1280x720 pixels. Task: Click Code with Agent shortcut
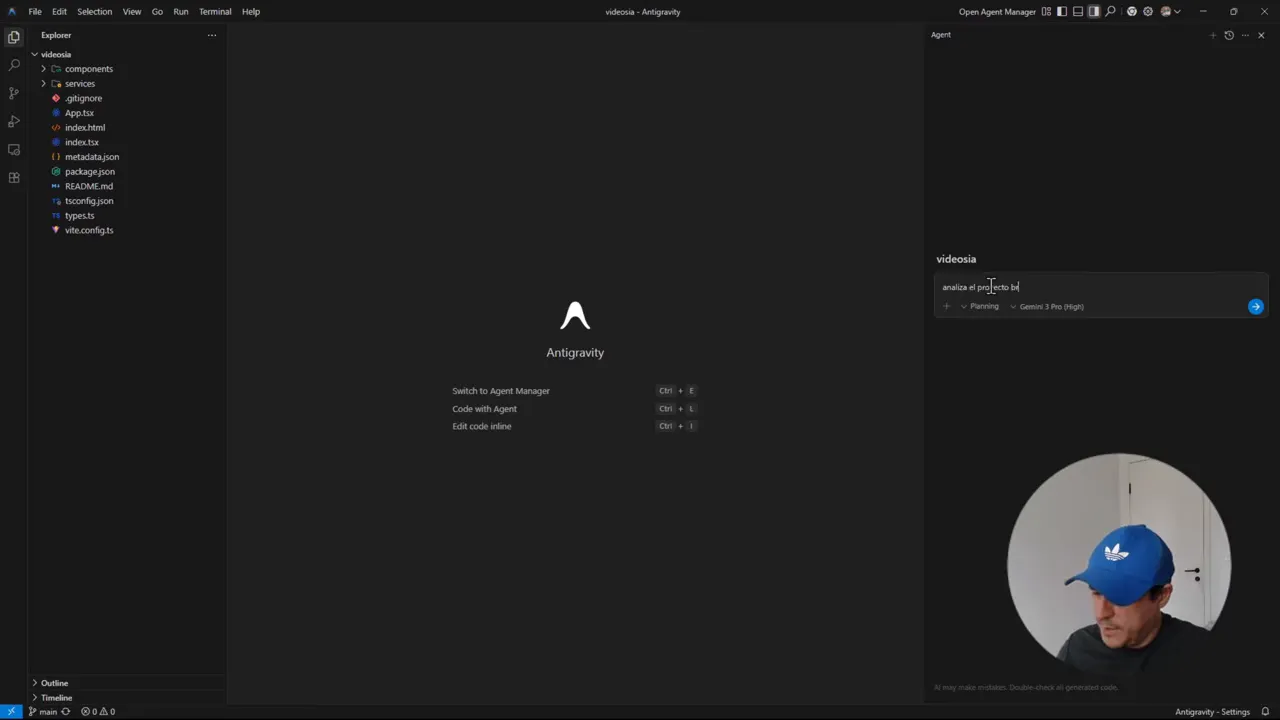(484, 409)
